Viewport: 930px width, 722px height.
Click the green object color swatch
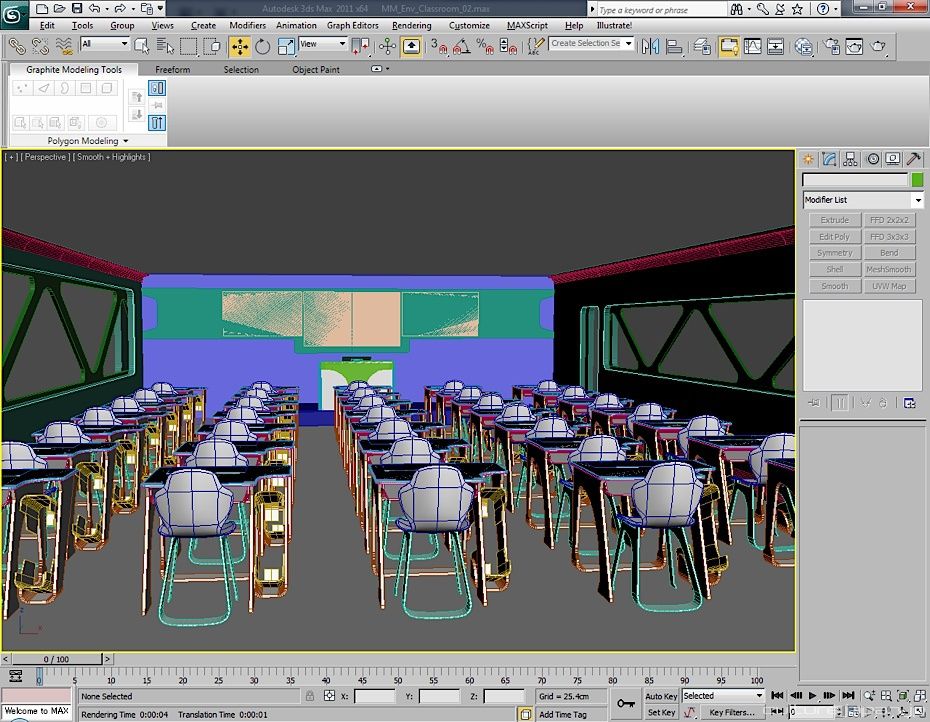[x=916, y=180]
